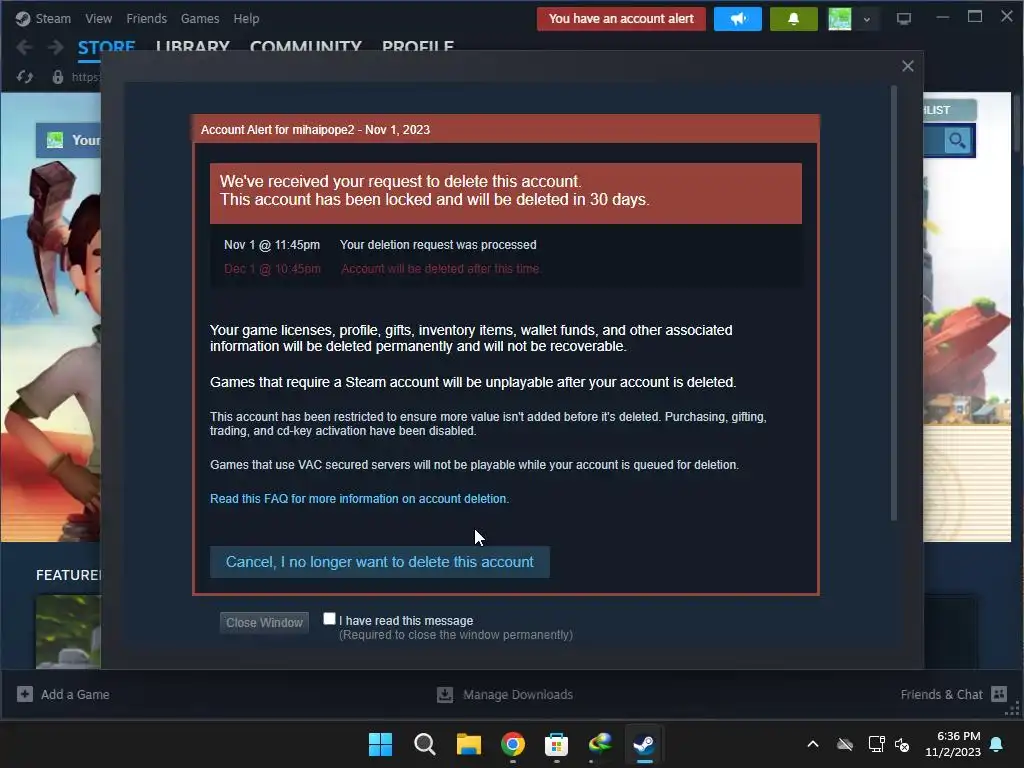
Task: Click the network display tray icon
Action: pyautogui.click(x=876, y=744)
